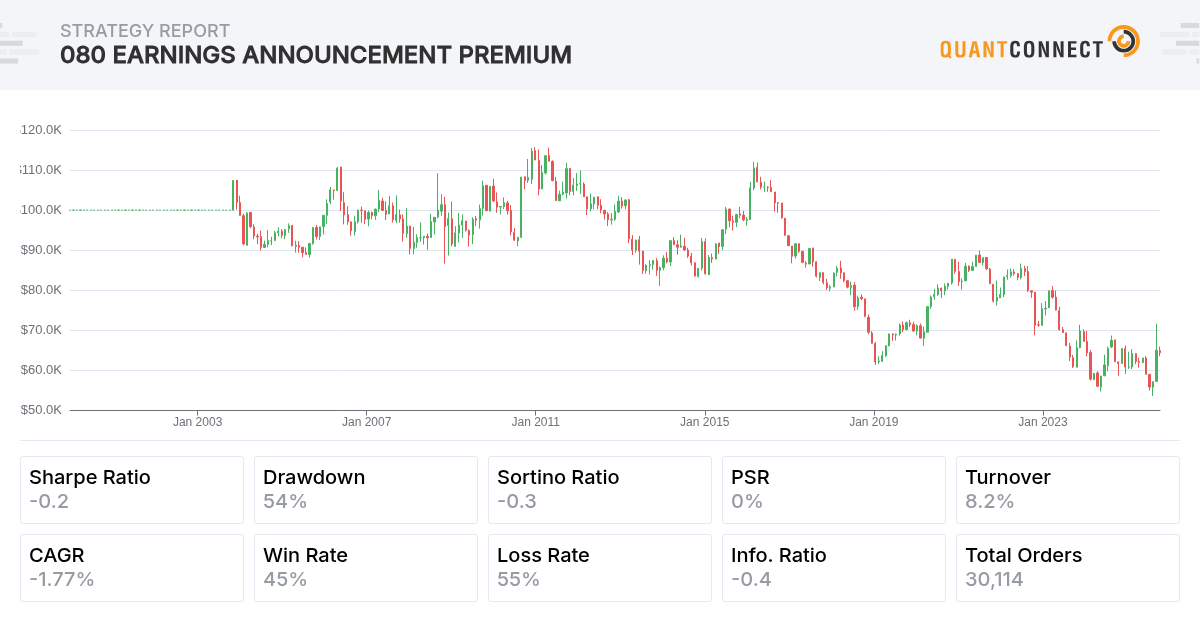Click the Drawdown value 54%

(285, 502)
